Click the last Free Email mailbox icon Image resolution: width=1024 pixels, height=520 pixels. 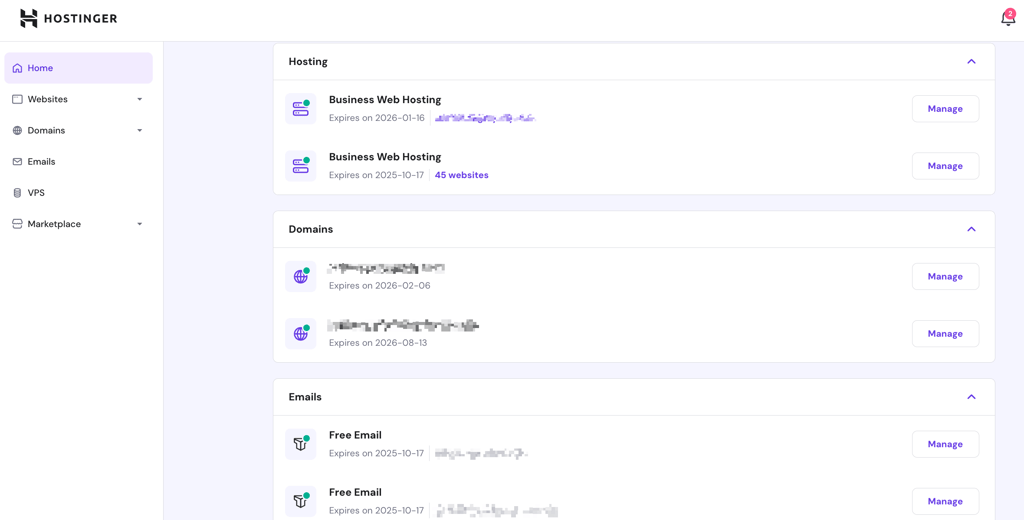[300, 501]
